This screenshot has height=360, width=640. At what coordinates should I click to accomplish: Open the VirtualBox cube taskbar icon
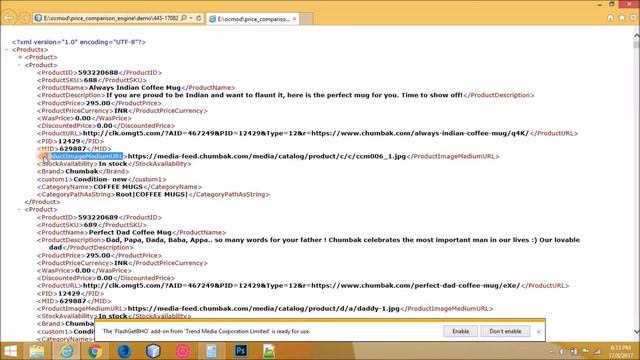click(153, 351)
